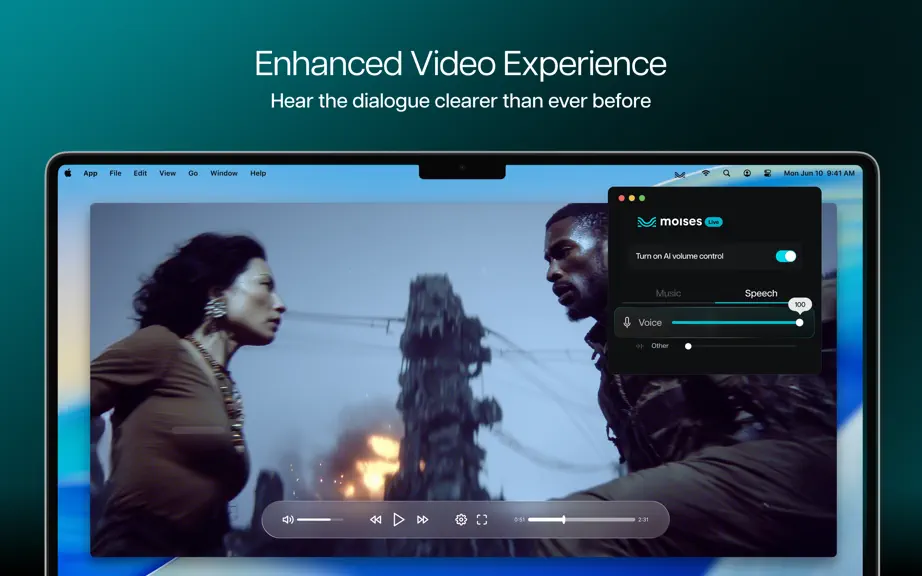Click the 'Turn on AI volume control' label

[x=679, y=256]
